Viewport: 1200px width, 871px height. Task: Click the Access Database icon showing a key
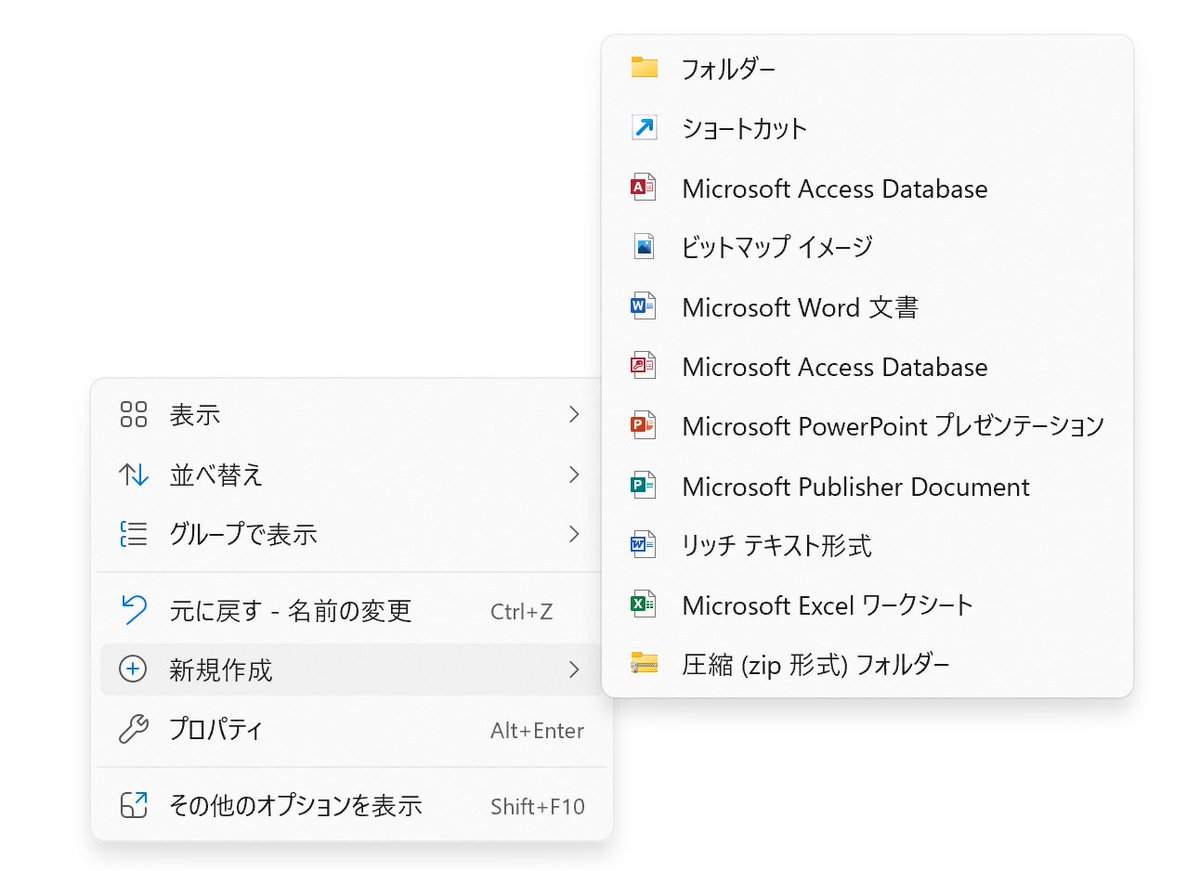[644, 367]
